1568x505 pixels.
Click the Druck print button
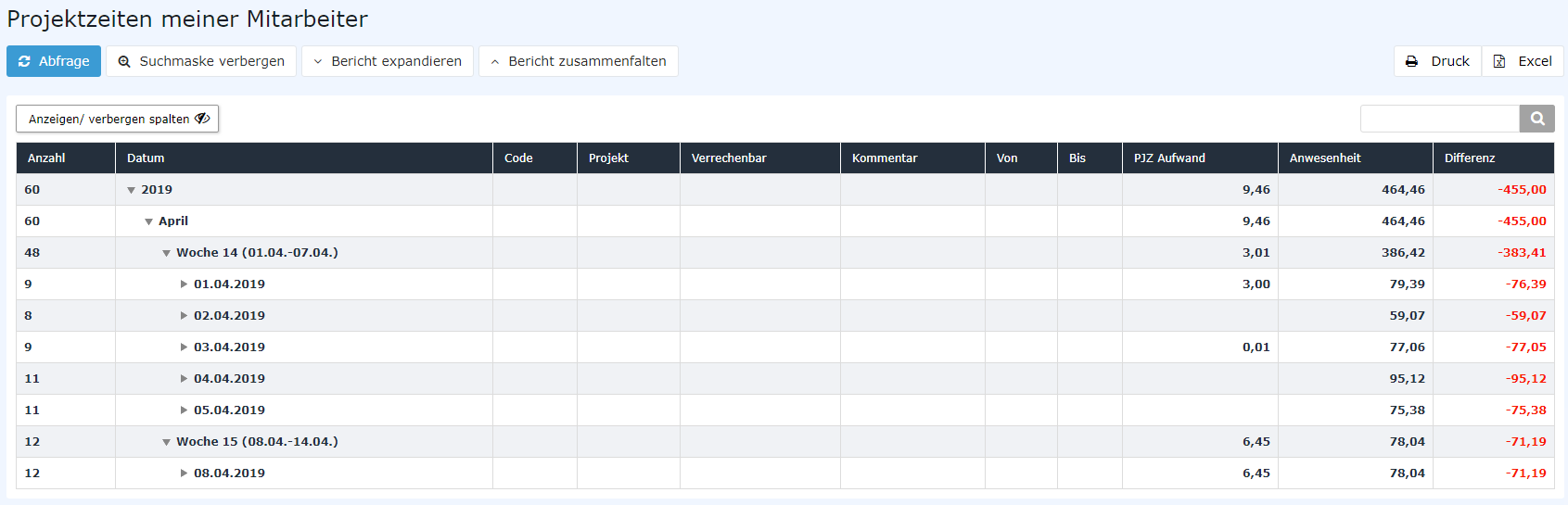(x=1437, y=61)
